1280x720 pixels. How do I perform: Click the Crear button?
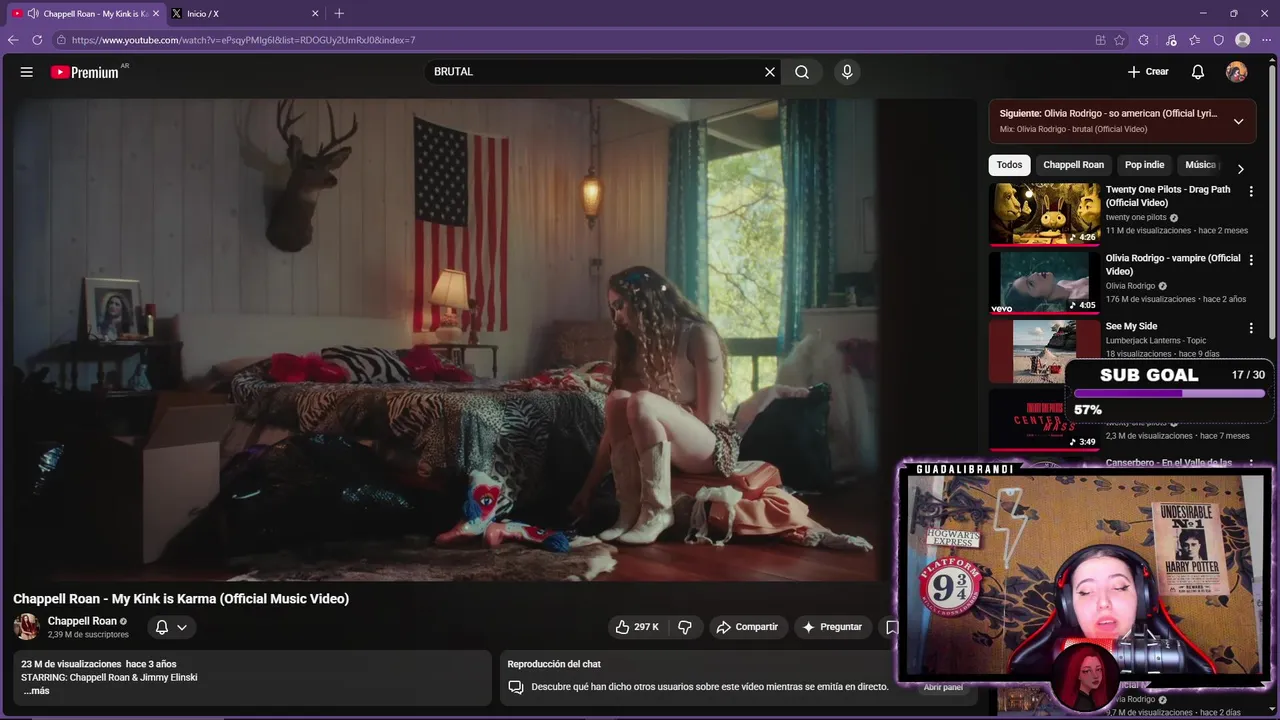click(1148, 72)
